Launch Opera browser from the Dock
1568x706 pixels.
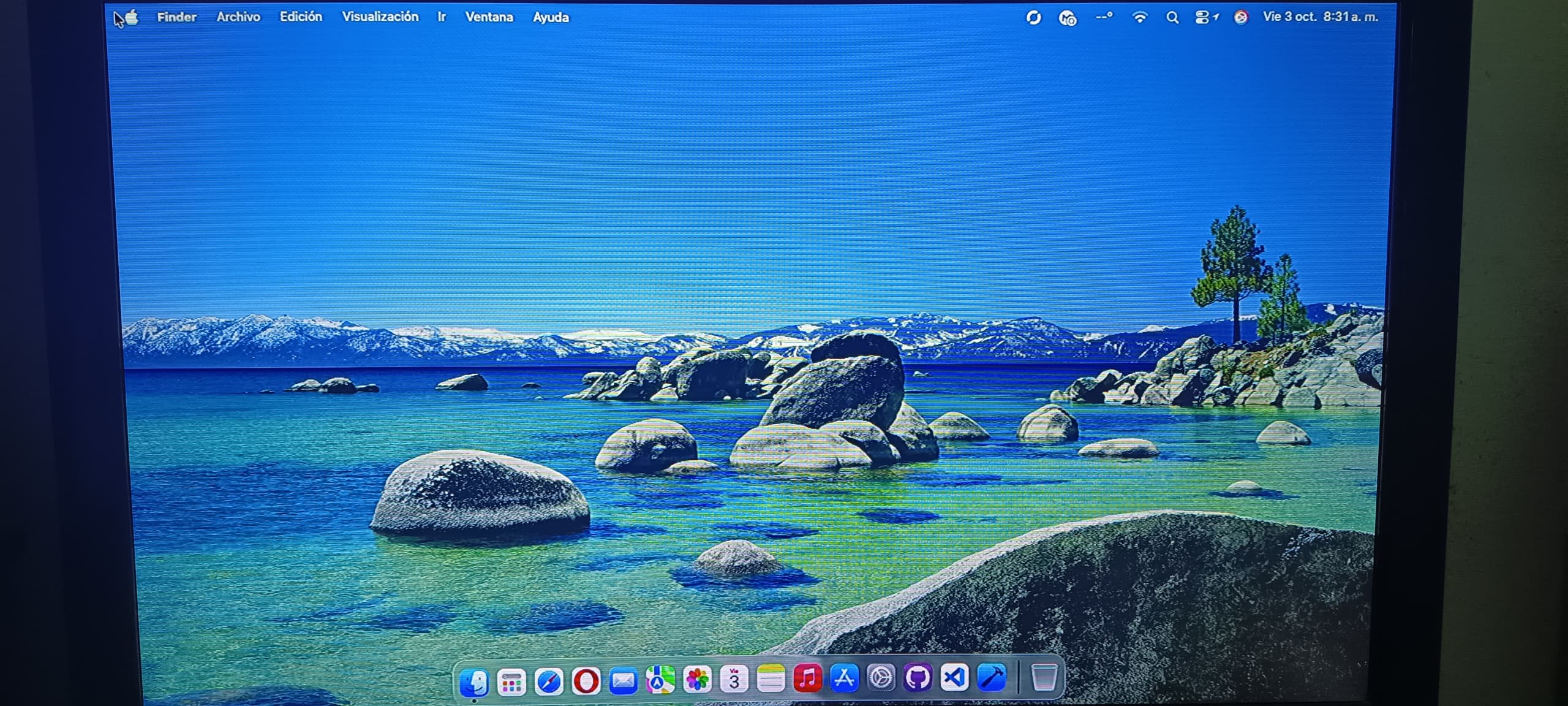(x=586, y=680)
